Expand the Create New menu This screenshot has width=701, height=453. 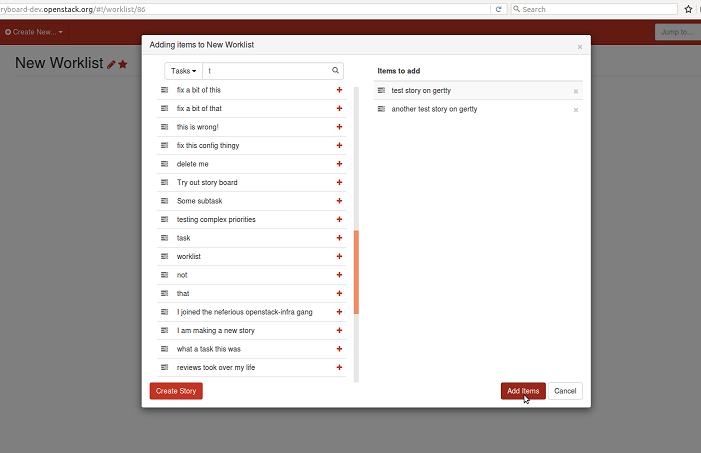34,32
